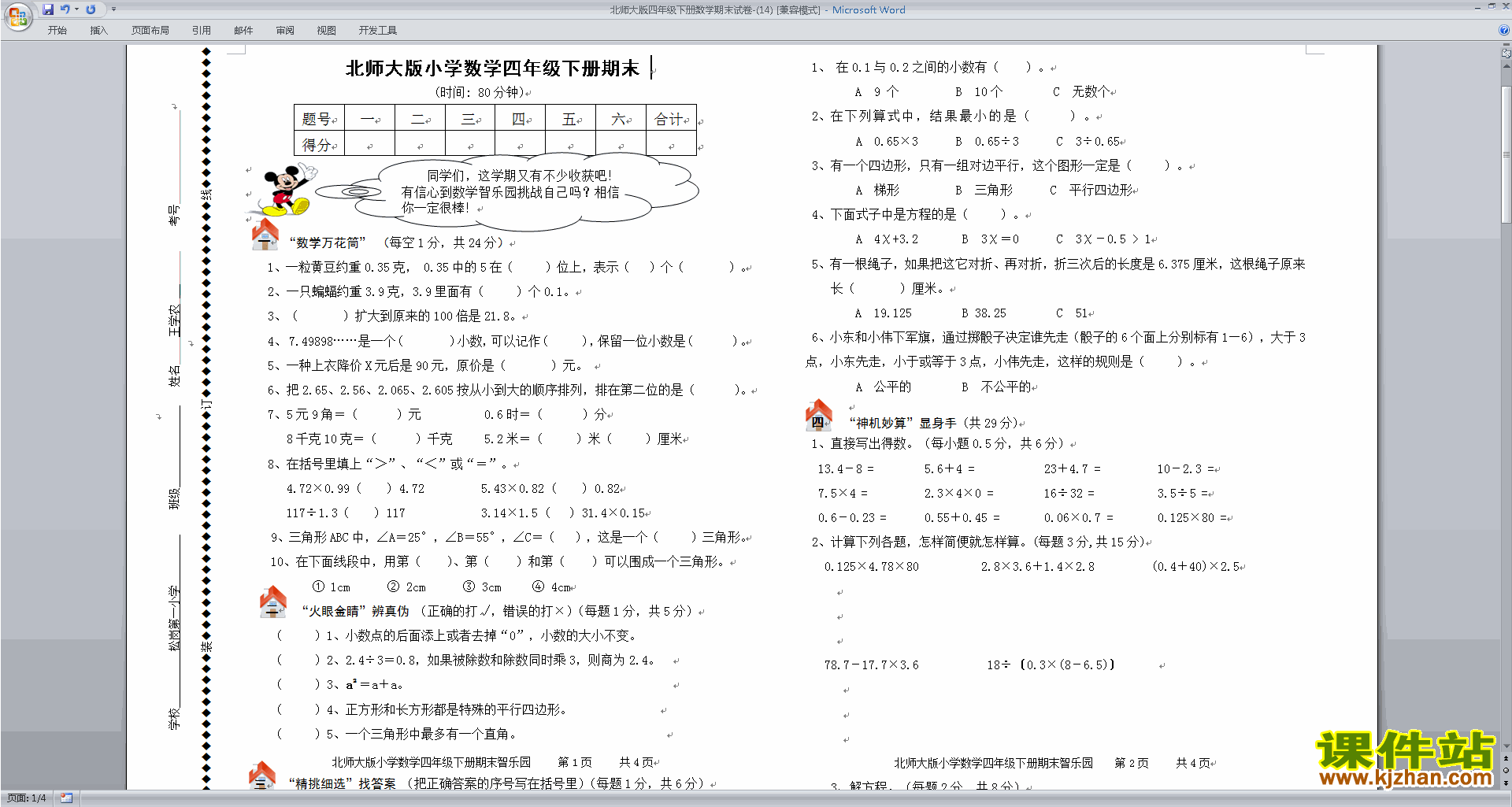Click the blue Help question mark icon
Image resolution: width=1512 pixels, height=807 pixels.
[1504, 30]
